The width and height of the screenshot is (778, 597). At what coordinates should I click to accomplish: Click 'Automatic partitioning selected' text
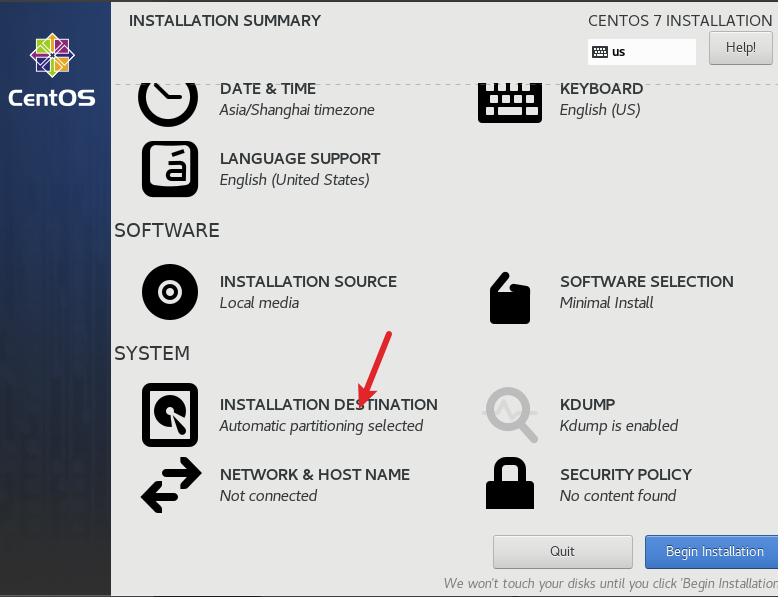pyautogui.click(x=322, y=426)
